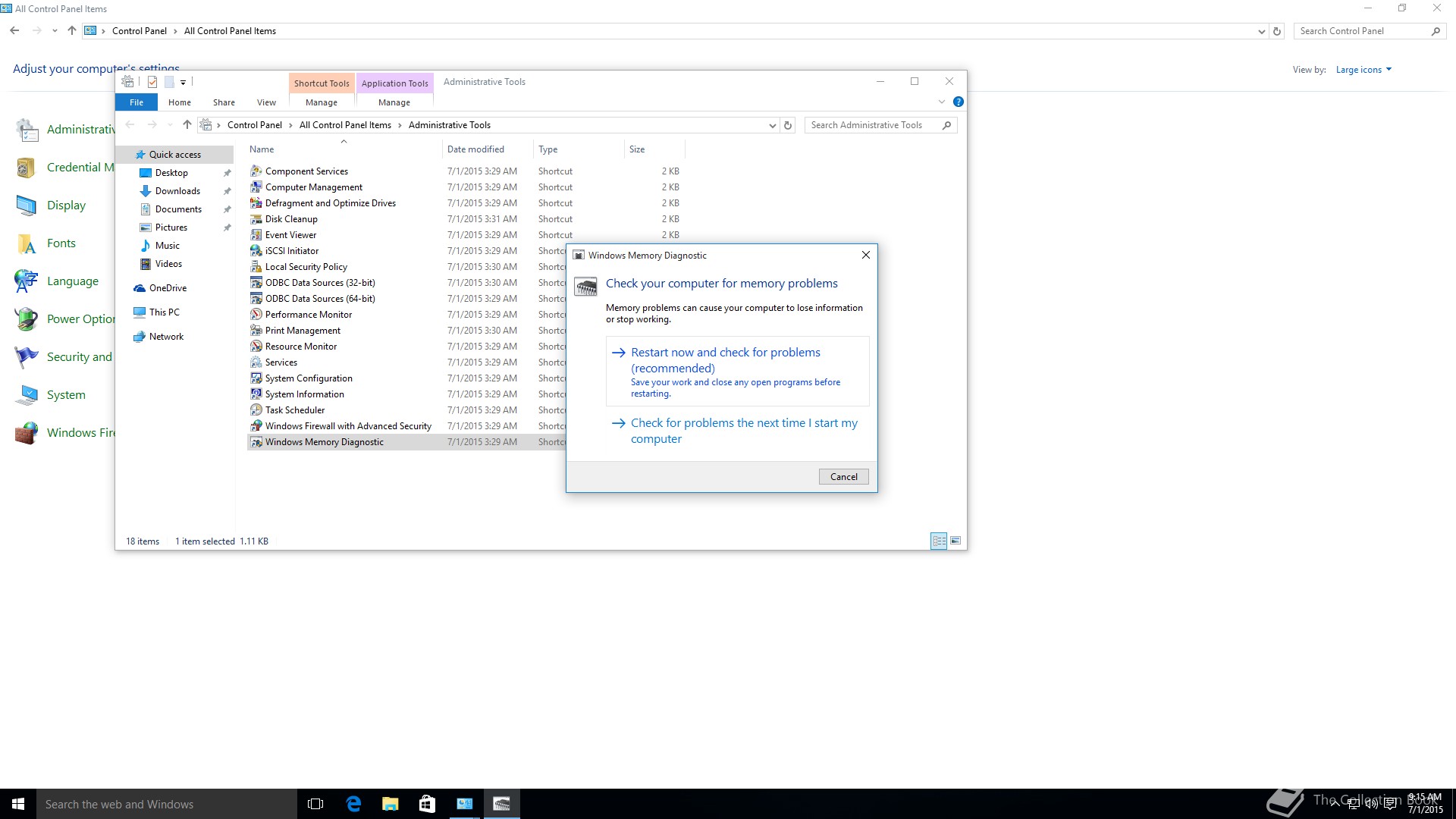Sort by Date modified column header
This screenshot has height=819, width=1456.
coord(487,149)
